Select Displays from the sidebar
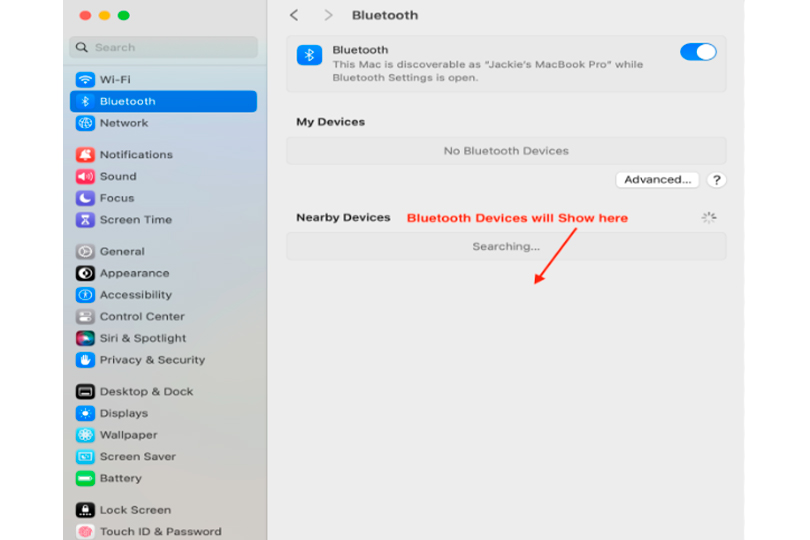Image resolution: width=810 pixels, height=540 pixels. click(x=123, y=413)
